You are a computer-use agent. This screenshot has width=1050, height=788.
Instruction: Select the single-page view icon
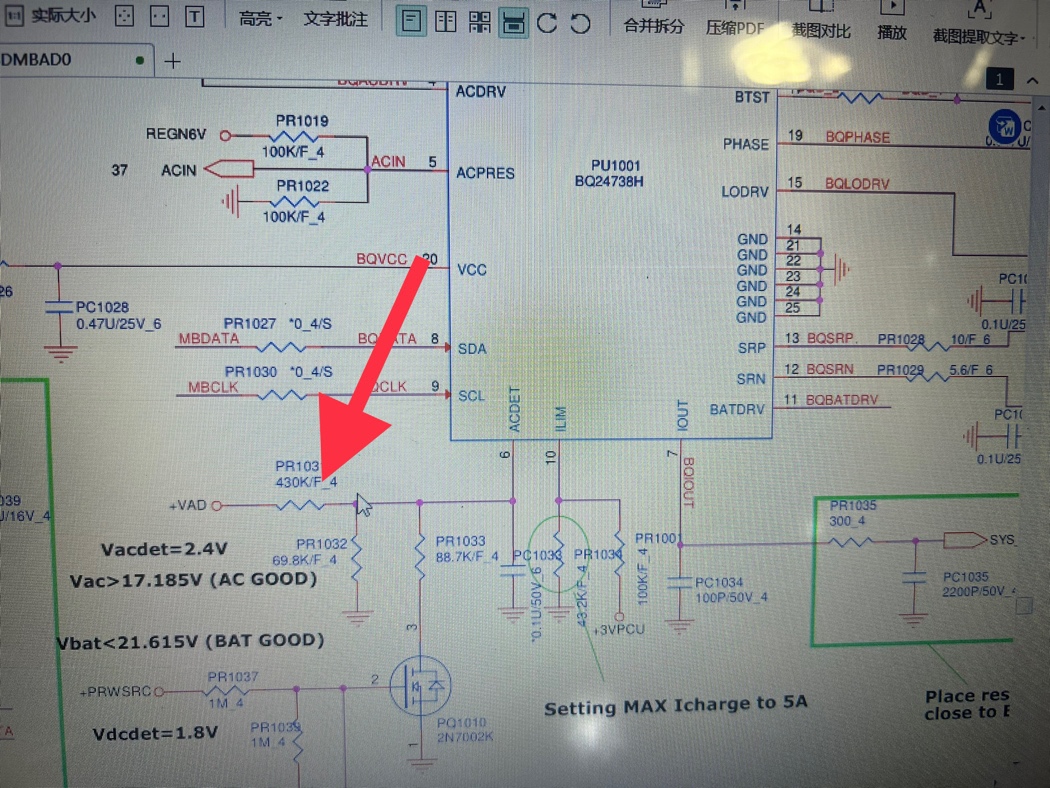[411, 21]
